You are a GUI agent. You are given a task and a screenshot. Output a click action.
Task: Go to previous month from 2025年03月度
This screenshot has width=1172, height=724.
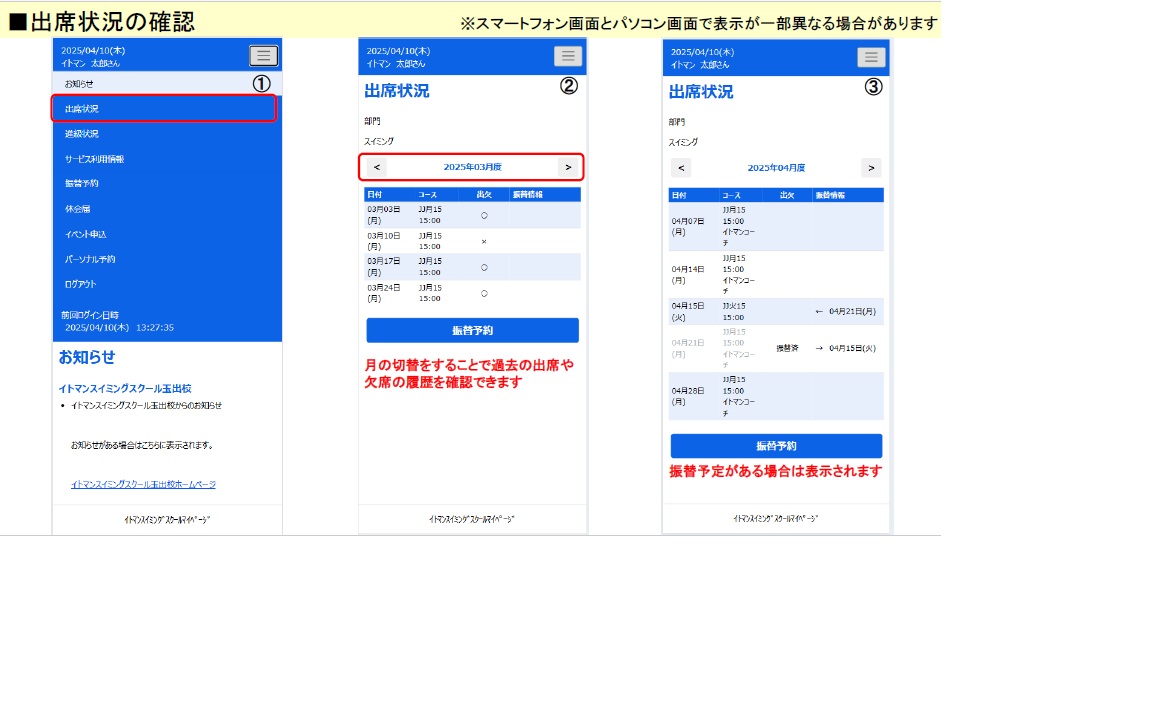click(377, 167)
